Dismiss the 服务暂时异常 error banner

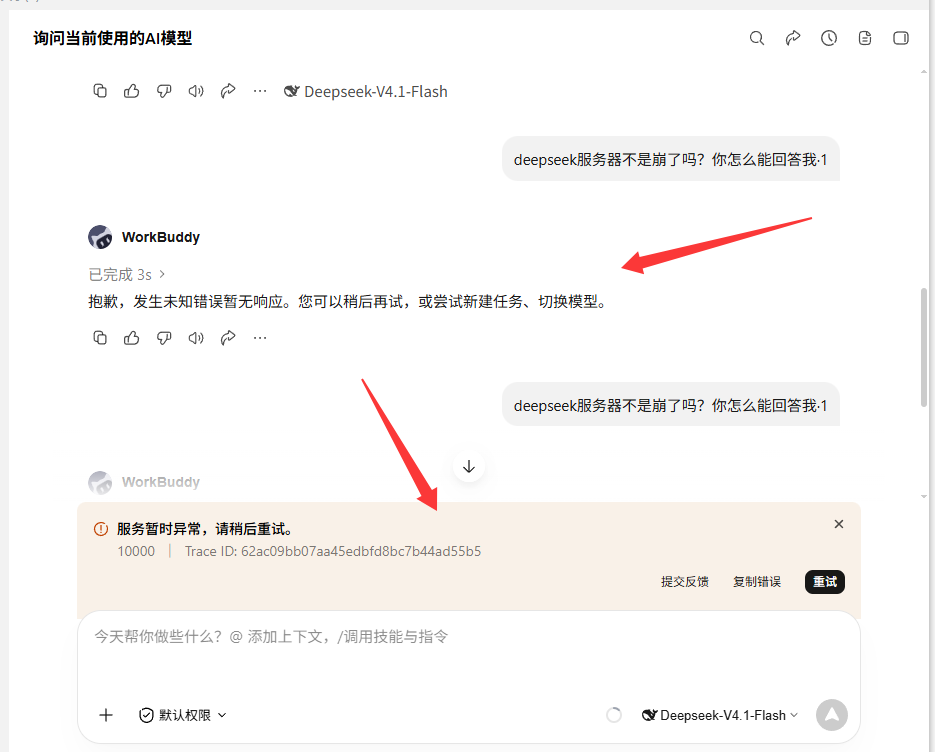pos(838,524)
